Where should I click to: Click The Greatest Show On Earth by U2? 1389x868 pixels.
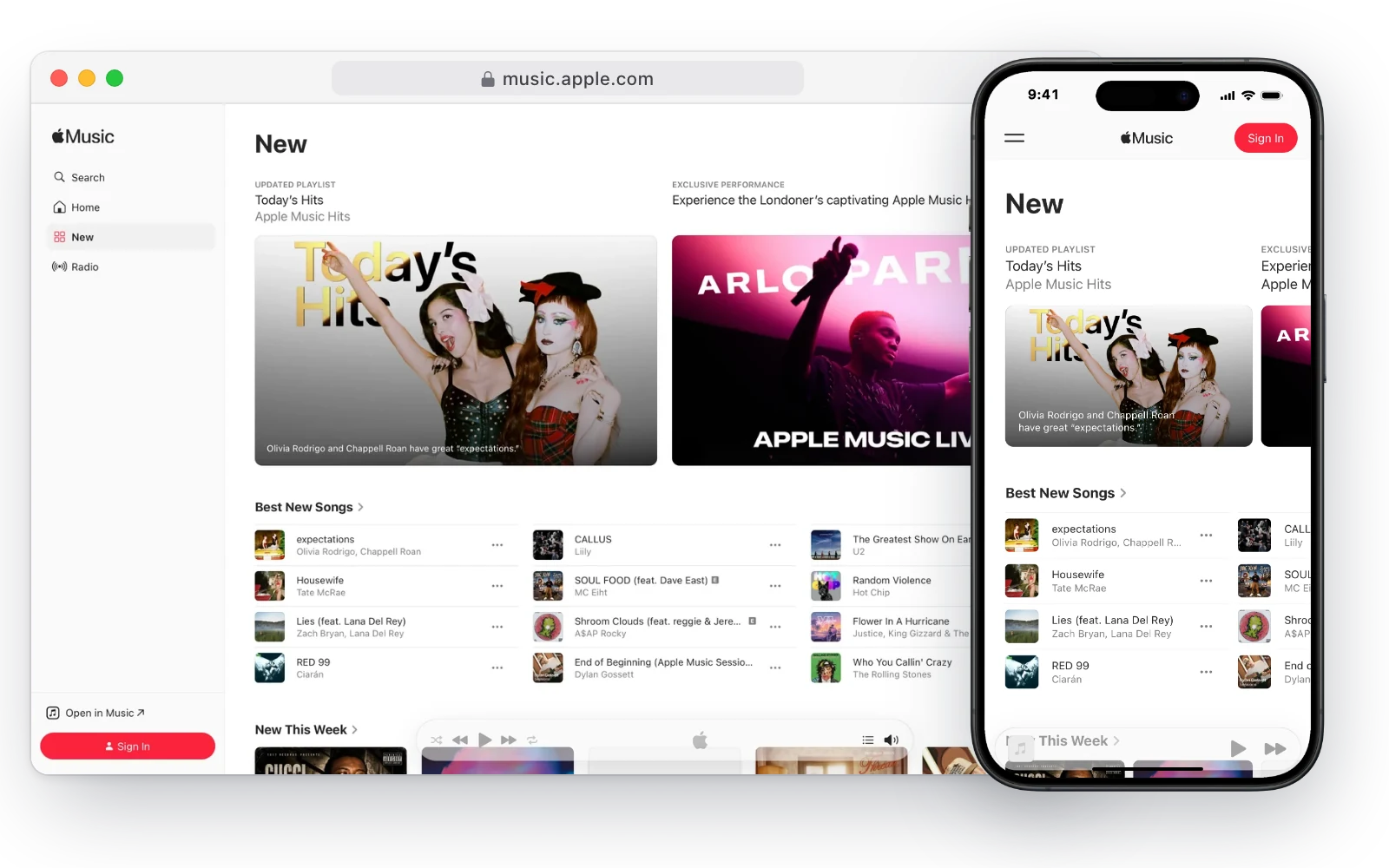click(x=890, y=545)
